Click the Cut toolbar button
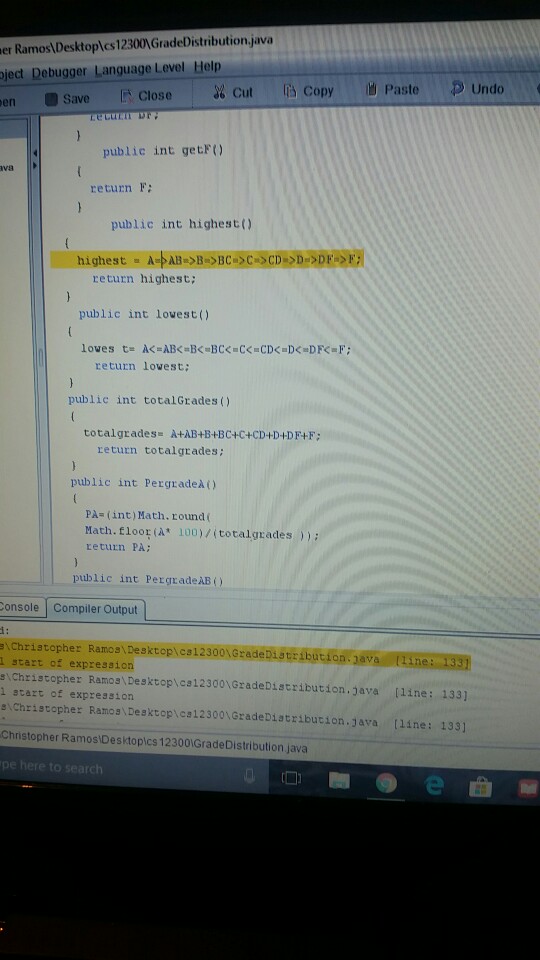540x960 pixels. pos(233,92)
